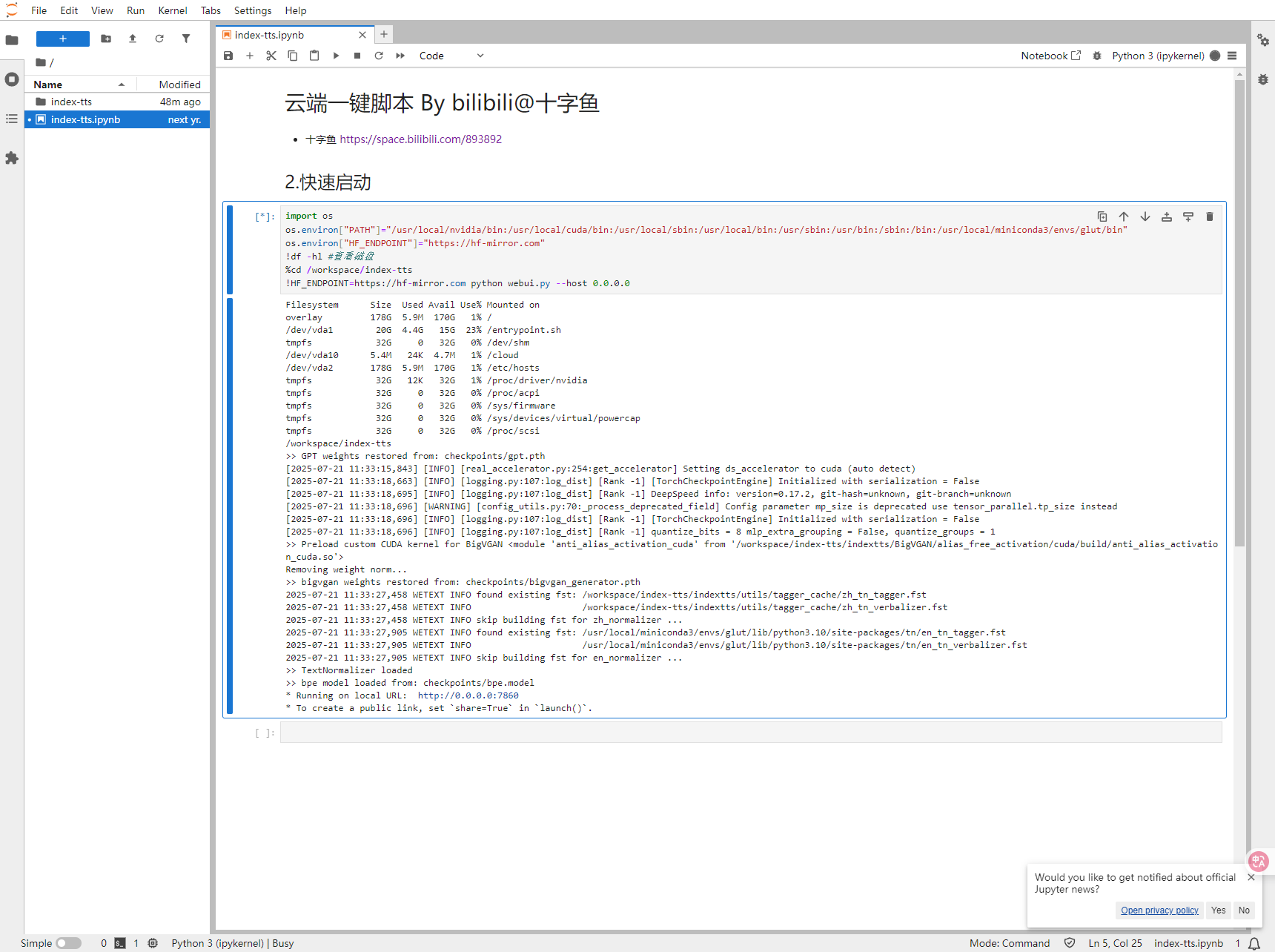This screenshot has height=952, width=1275.
Task: Open the Extension Manager sidebar
Action: point(12,158)
